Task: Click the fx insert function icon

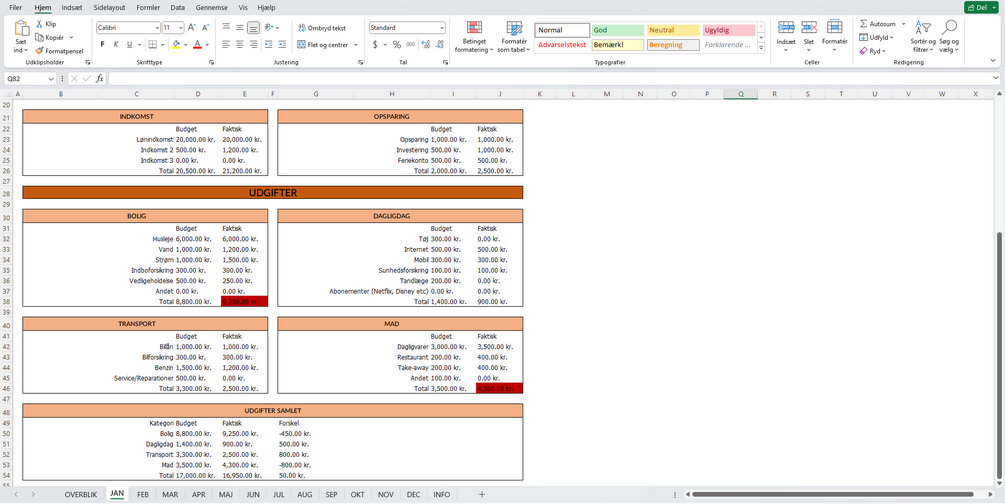Action: pos(100,78)
